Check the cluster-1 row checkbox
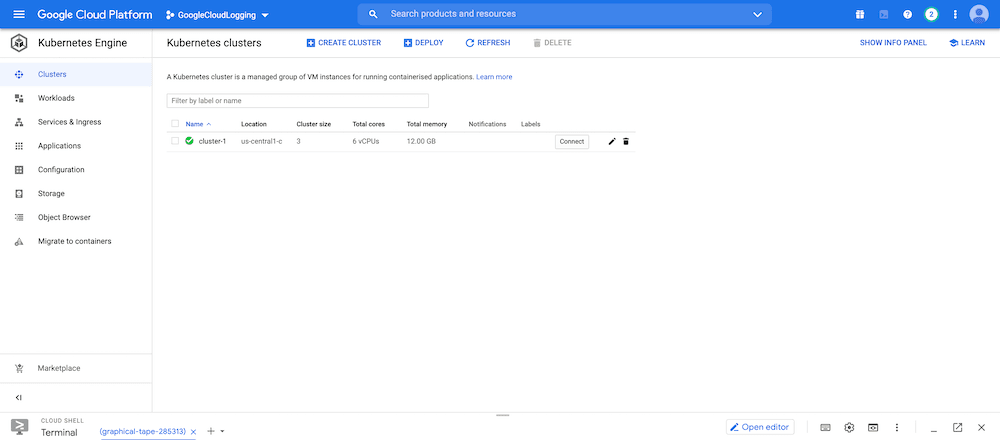 pyautogui.click(x=175, y=141)
